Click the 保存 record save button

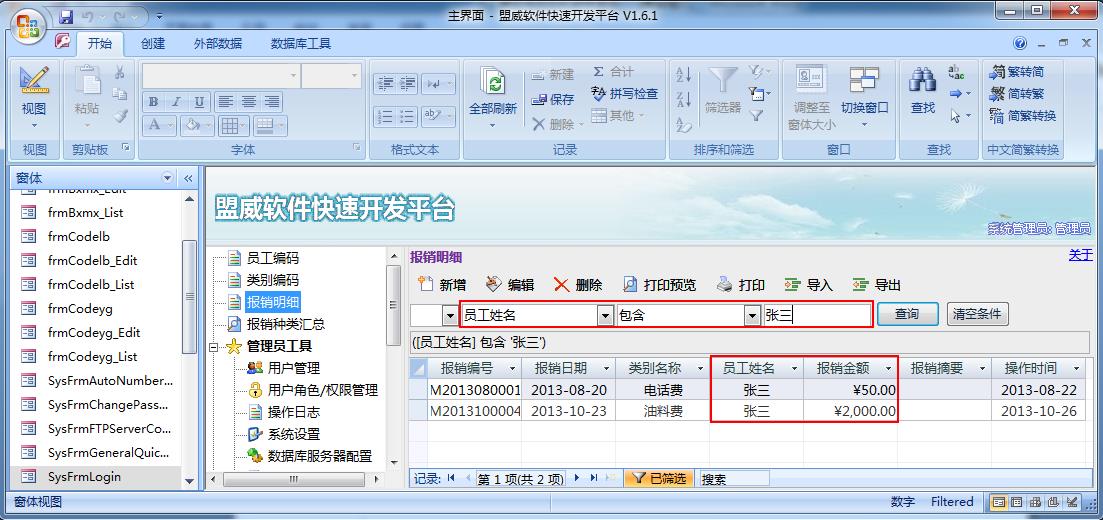coord(553,99)
